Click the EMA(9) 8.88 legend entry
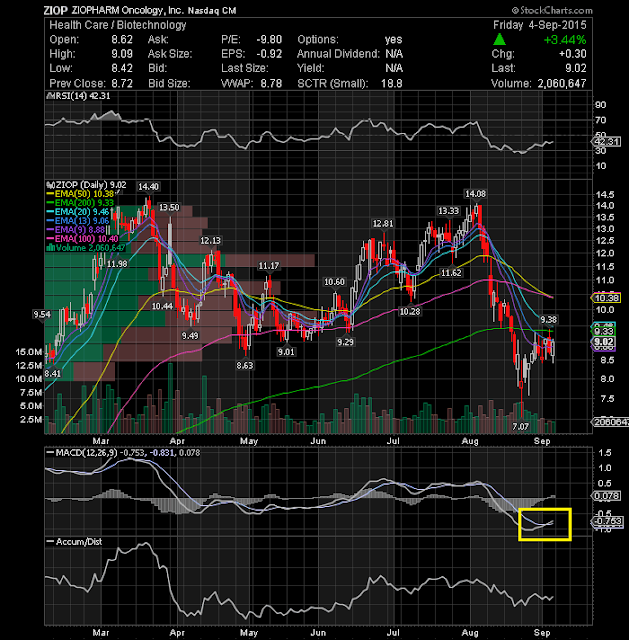The width and height of the screenshot is (629, 640). 76,229
